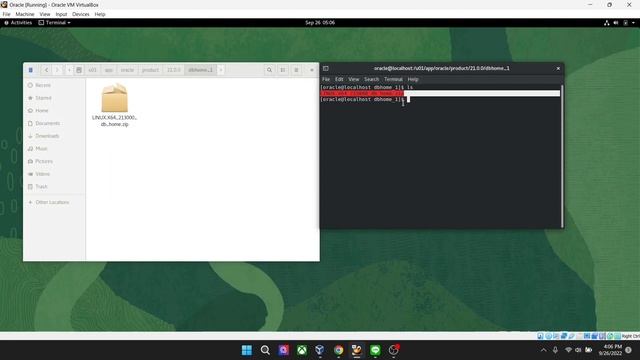The width and height of the screenshot is (640, 360).
Task: Open VirtualBox Help menu
Action: (100, 14)
